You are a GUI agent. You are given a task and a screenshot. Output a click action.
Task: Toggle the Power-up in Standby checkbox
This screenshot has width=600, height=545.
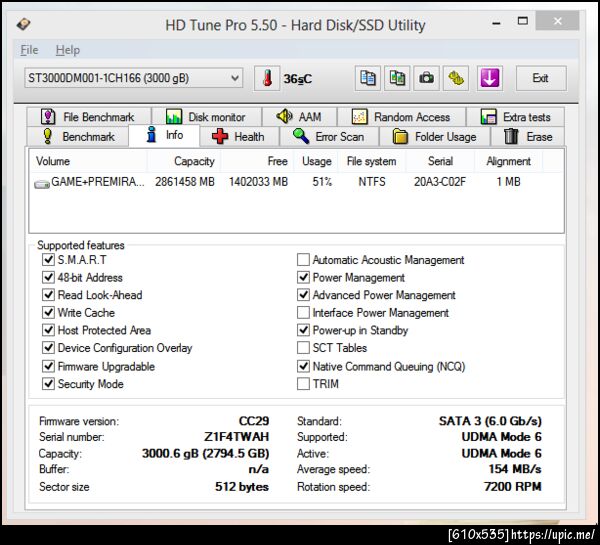(303, 330)
